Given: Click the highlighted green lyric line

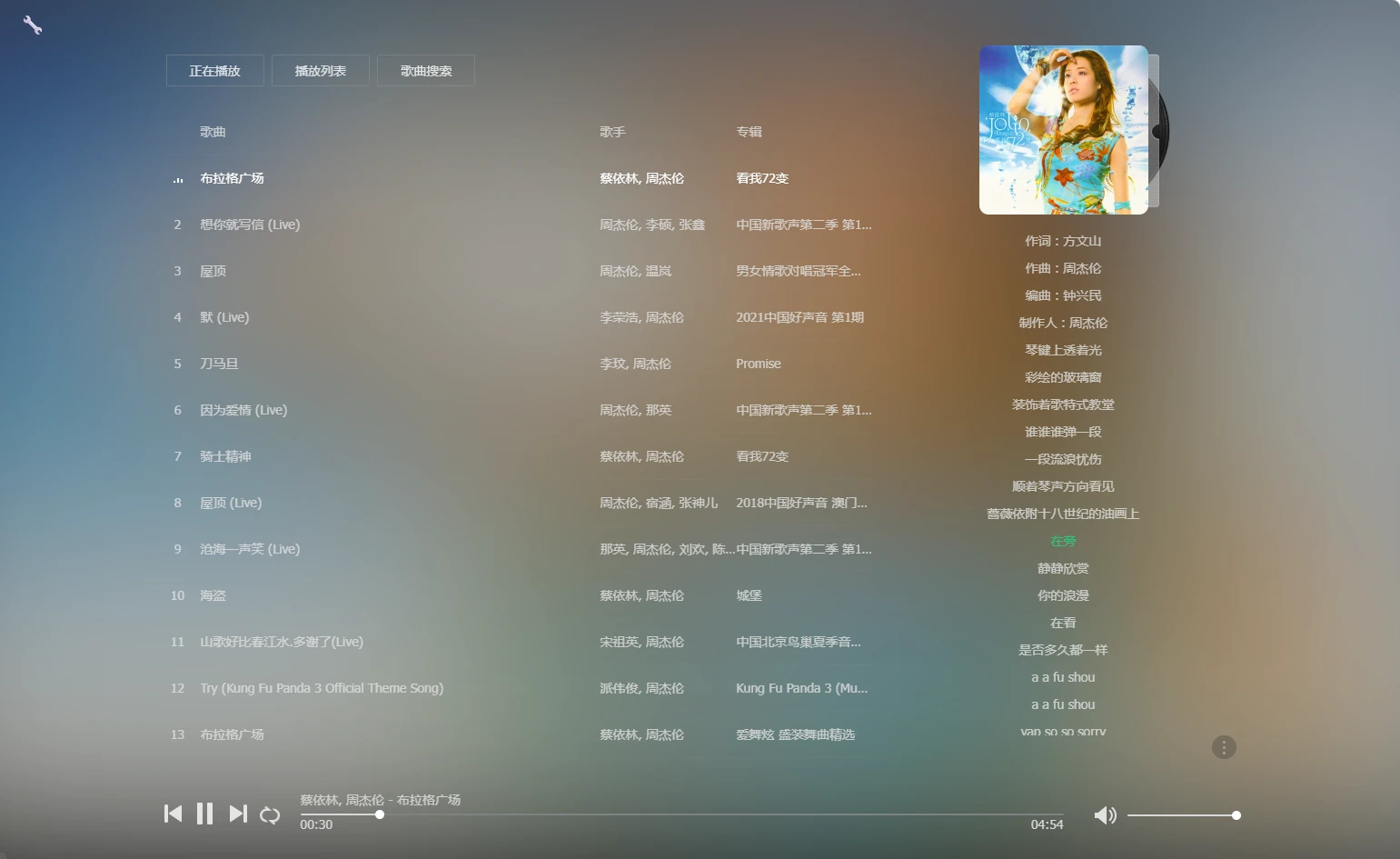Looking at the screenshot, I should click(1063, 541).
